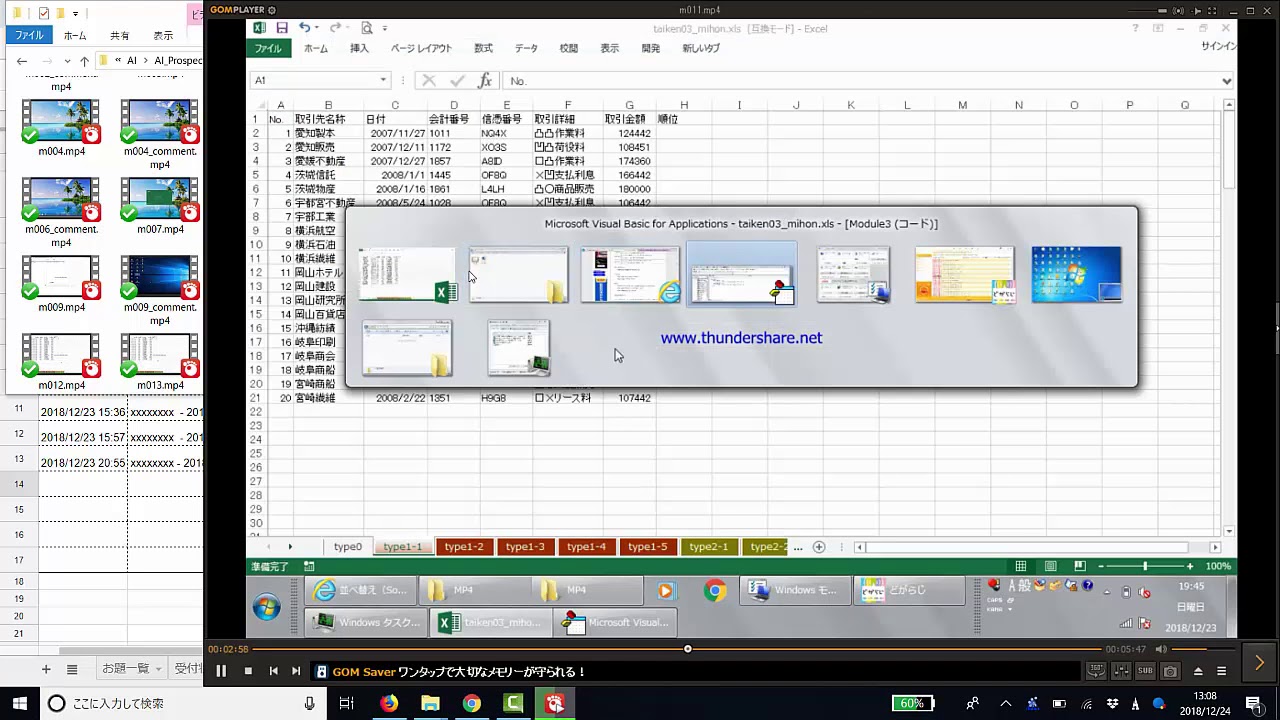Expand the Explorer quick access toolbar dropdown
Screen dimensions: 1280x720
(77, 13)
